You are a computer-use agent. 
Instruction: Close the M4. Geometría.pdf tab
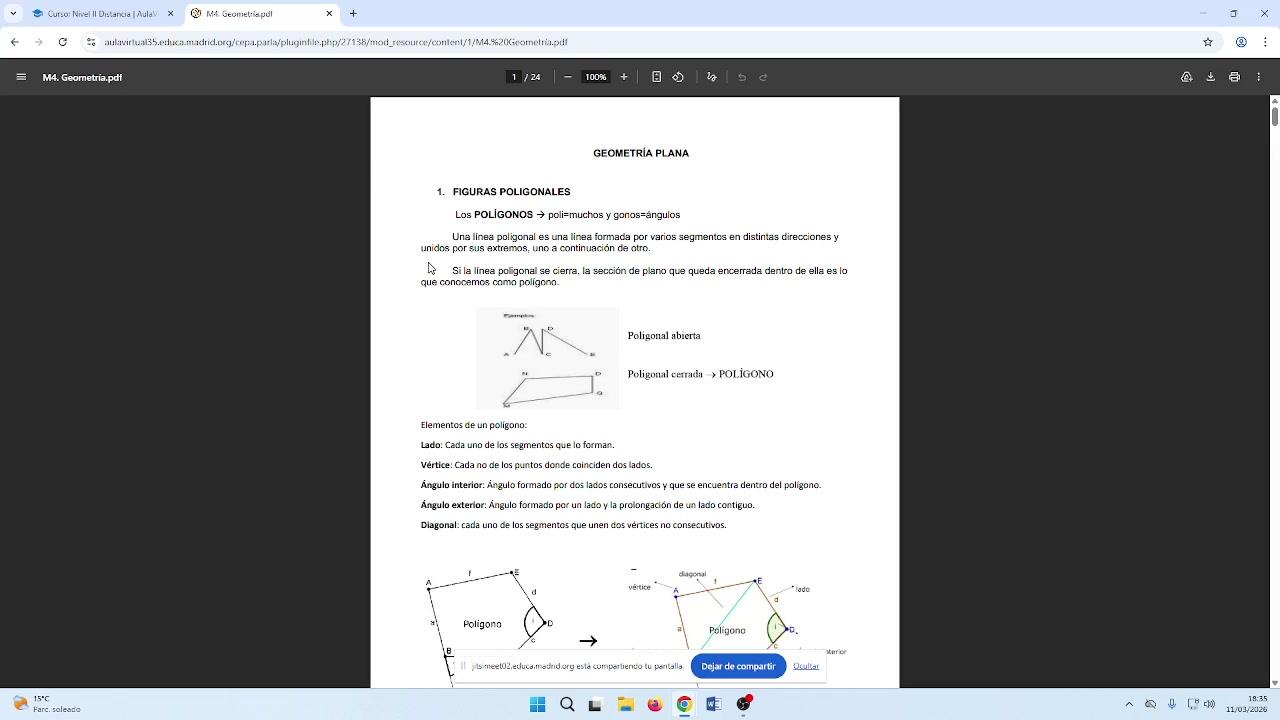(x=329, y=14)
